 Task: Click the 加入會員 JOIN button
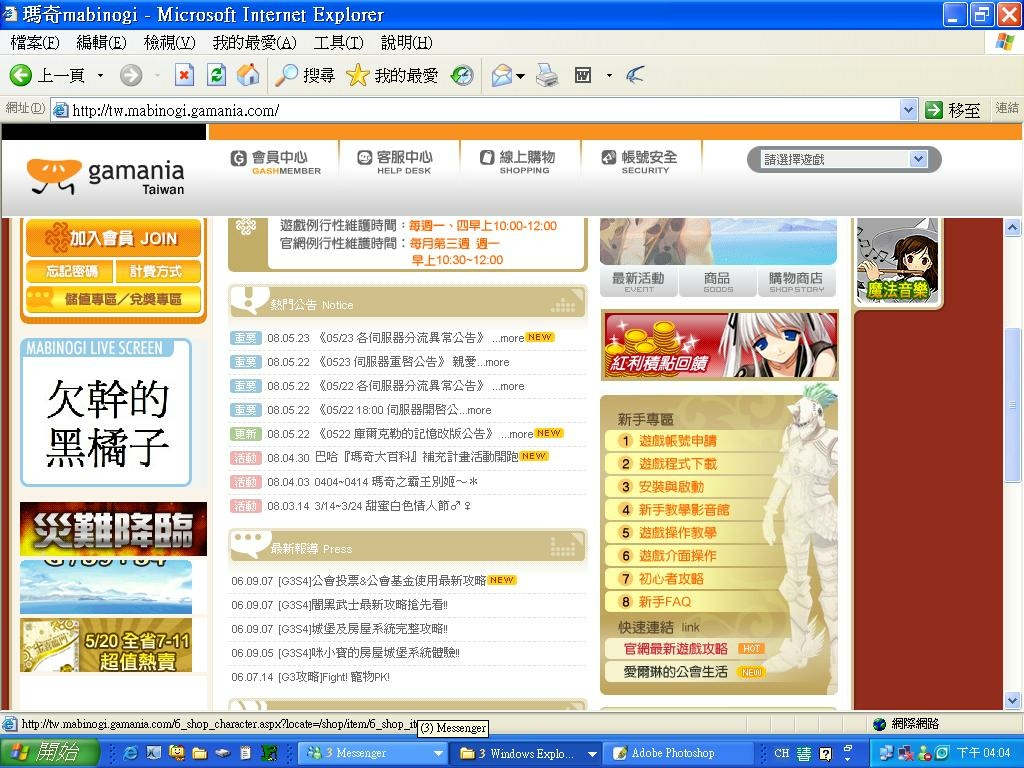pos(113,238)
